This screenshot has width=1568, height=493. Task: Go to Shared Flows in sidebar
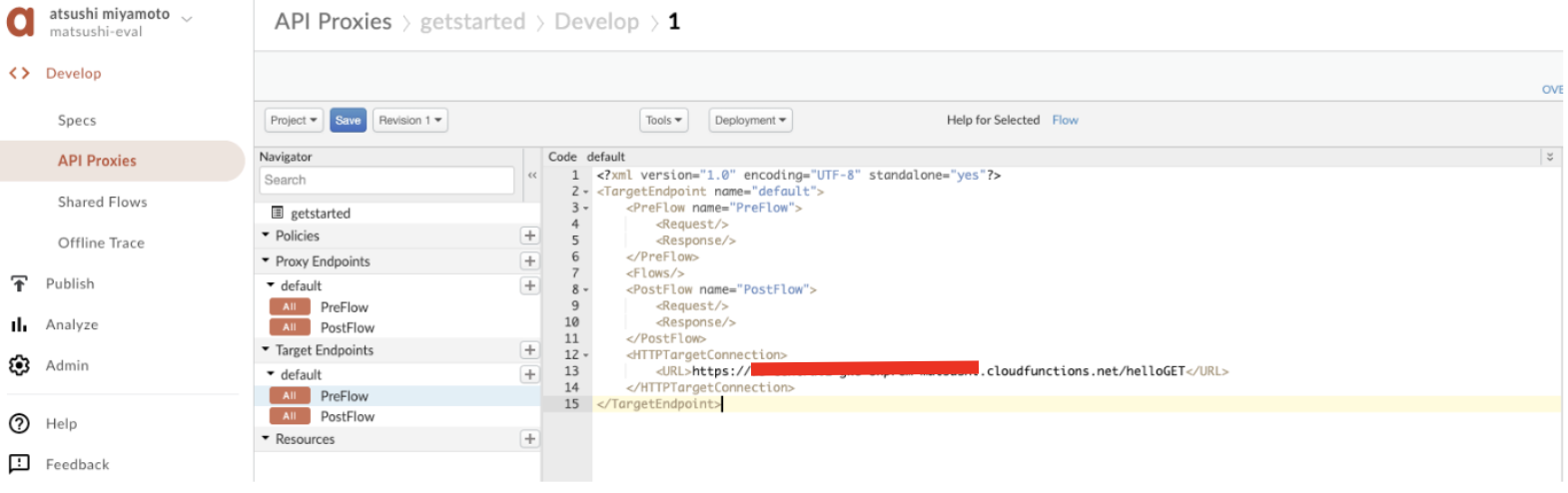[103, 202]
